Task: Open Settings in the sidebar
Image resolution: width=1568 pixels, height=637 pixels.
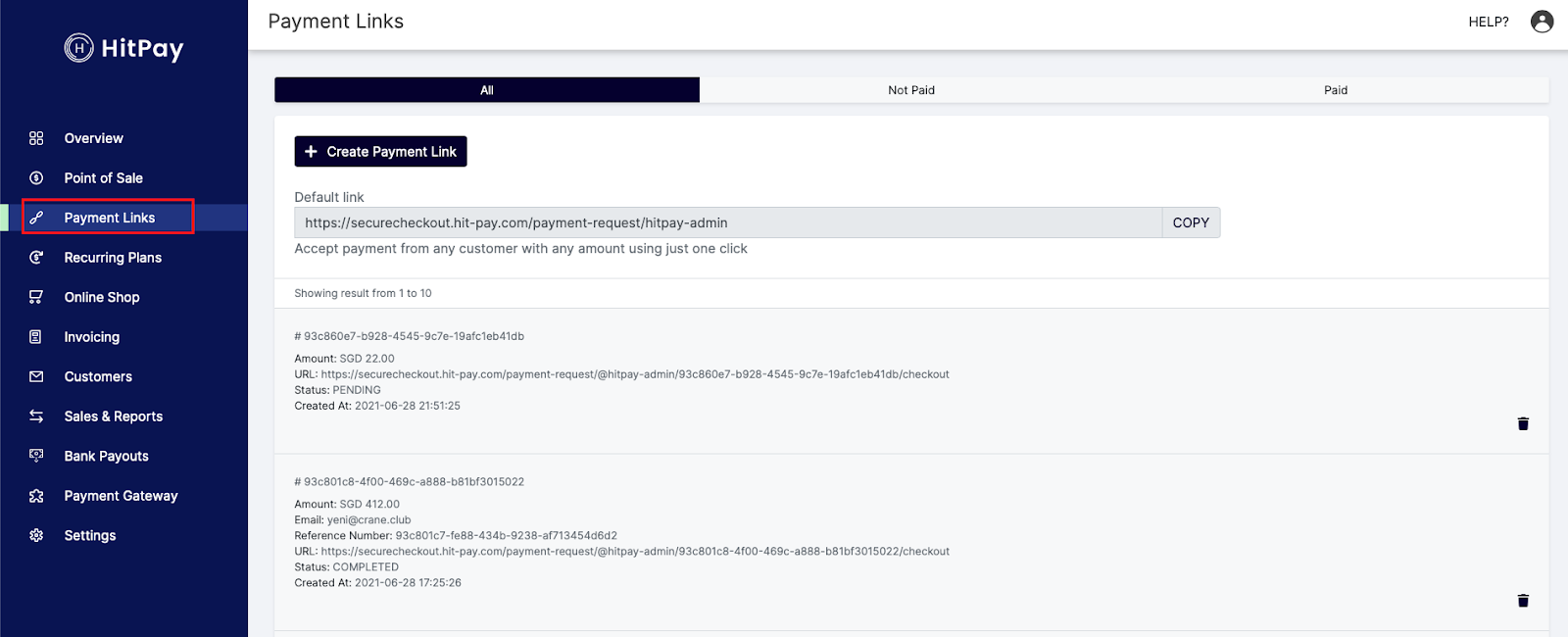Action: 90,535
